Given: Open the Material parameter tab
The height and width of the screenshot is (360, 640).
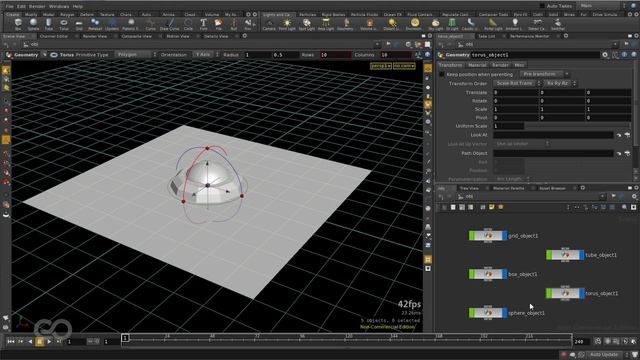Looking at the screenshot, I should click(477, 65).
